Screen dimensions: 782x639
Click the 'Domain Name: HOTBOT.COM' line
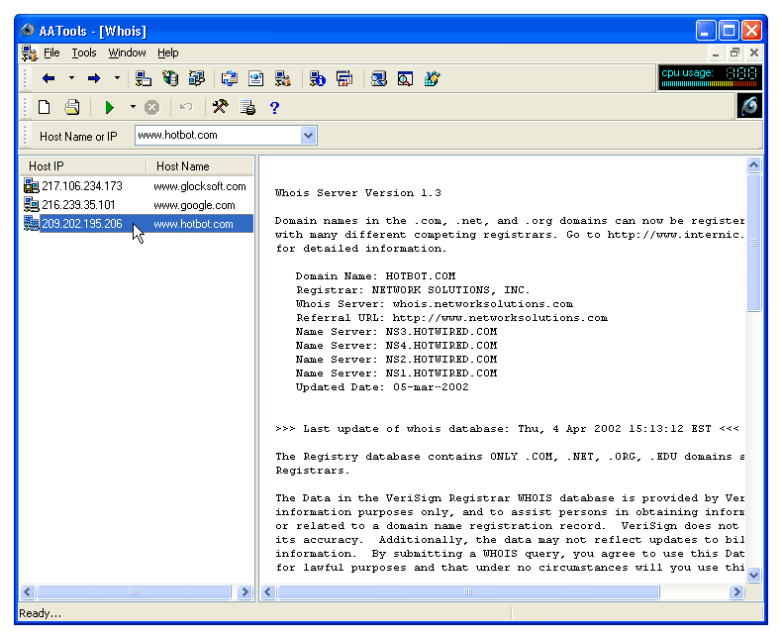[x=376, y=276]
